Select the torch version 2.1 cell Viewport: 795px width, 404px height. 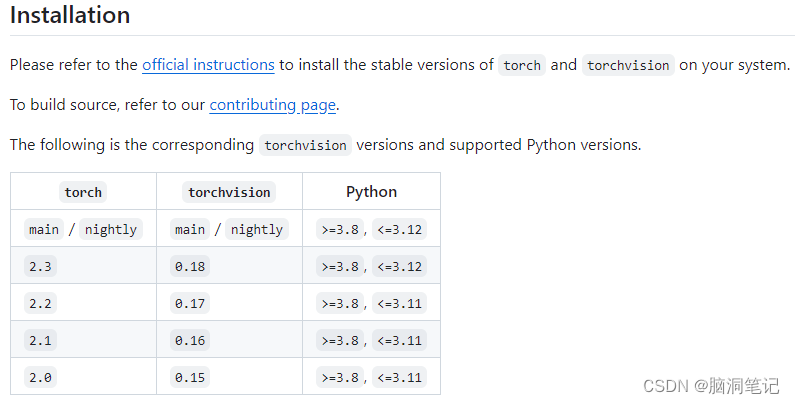point(40,340)
